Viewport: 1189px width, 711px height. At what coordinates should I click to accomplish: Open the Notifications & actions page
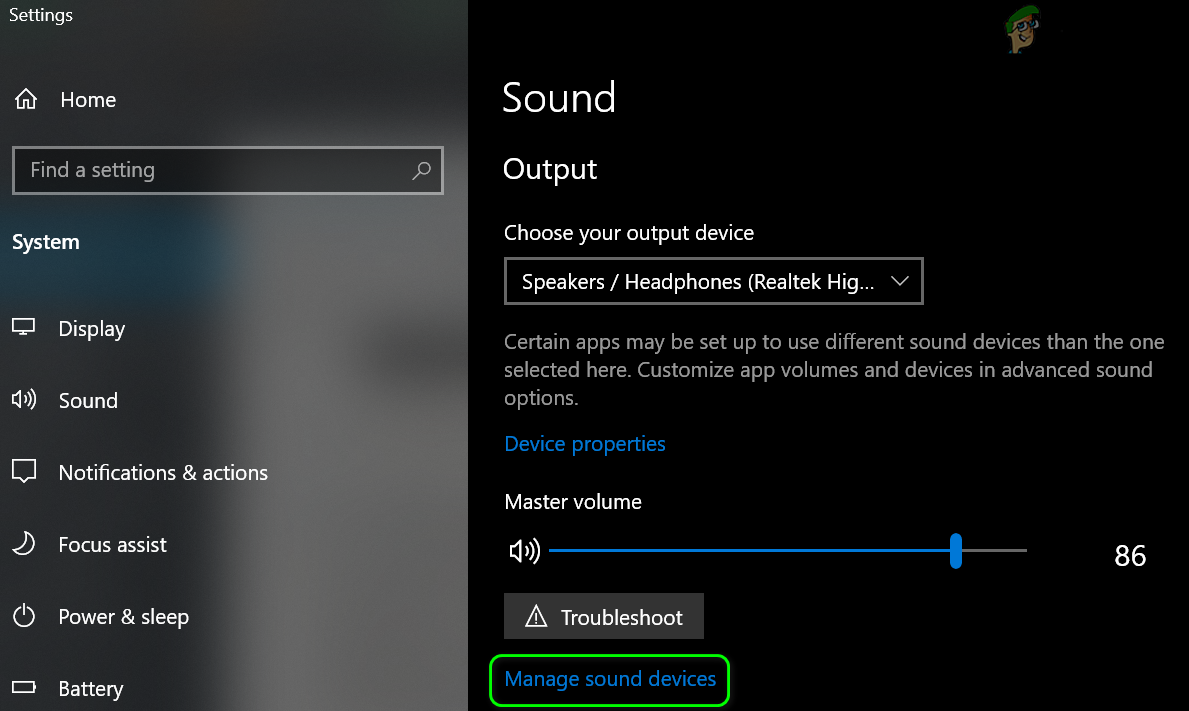click(x=163, y=472)
